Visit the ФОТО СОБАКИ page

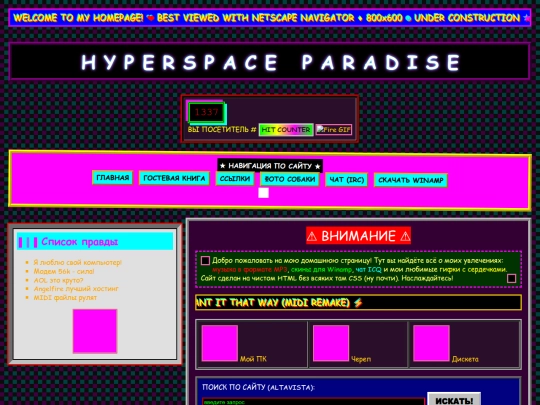pos(290,179)
